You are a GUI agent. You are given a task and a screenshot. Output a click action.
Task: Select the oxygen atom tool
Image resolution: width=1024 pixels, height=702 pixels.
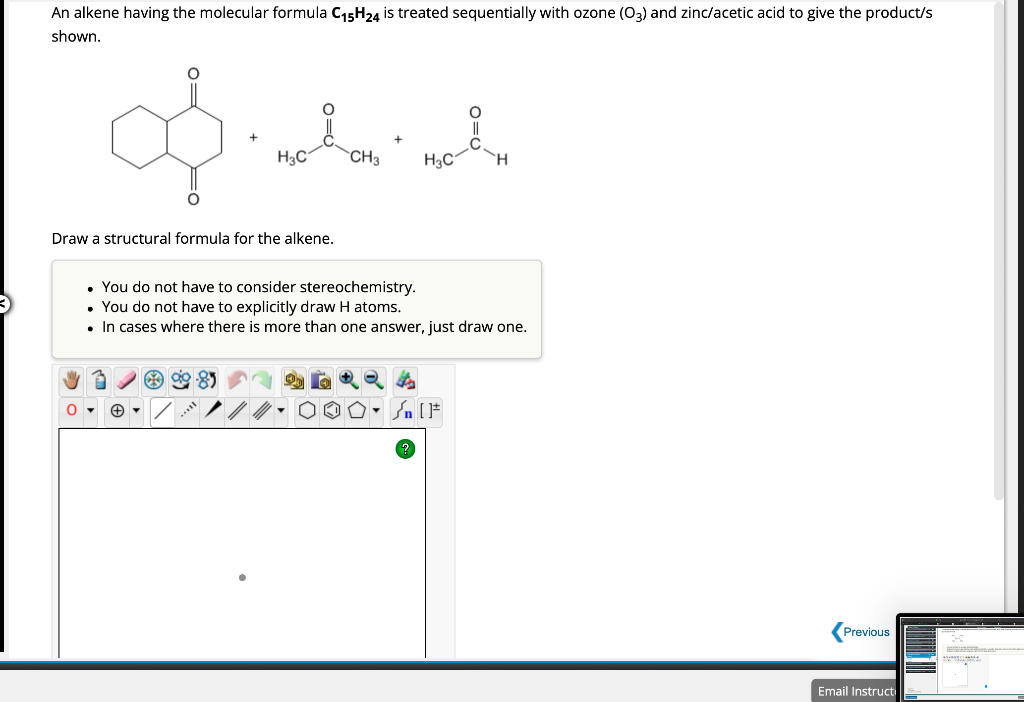pyautogui.click(x=71, y=410)
